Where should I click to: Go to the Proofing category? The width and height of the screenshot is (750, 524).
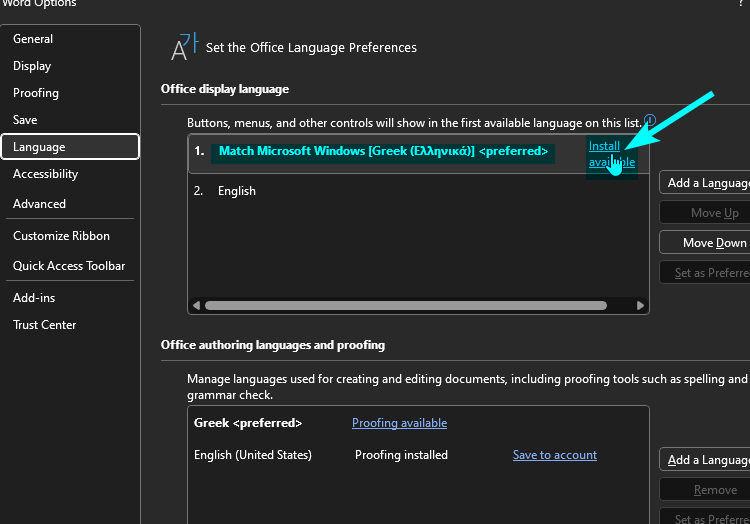pos(36,93)
